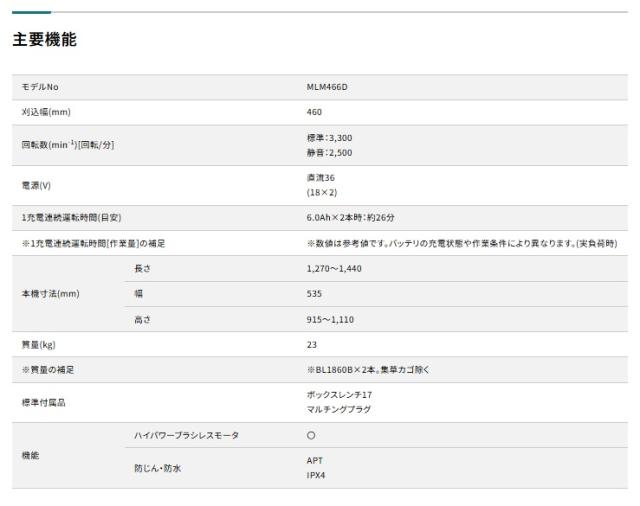The image size is (640, 506).
Task: Select the cutting width value 460
Action: tap(314, 112)
